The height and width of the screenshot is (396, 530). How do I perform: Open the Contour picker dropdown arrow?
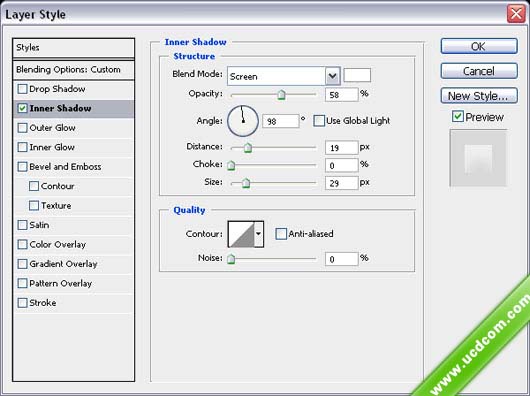click(x=259, y=234)
